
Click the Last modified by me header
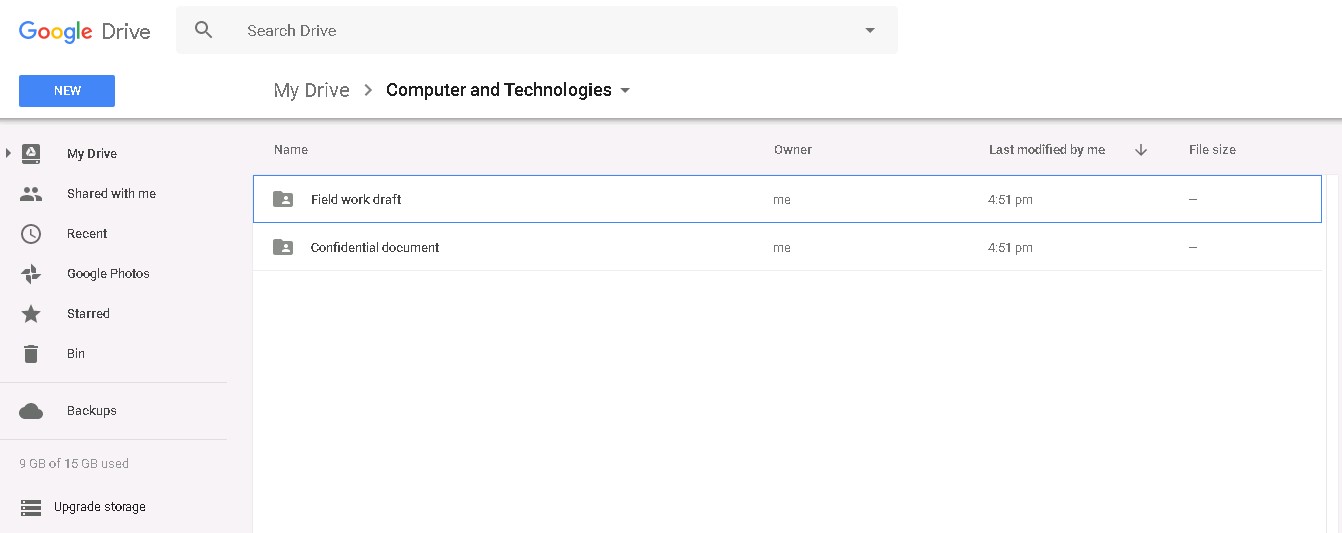tap(1047, 150)
